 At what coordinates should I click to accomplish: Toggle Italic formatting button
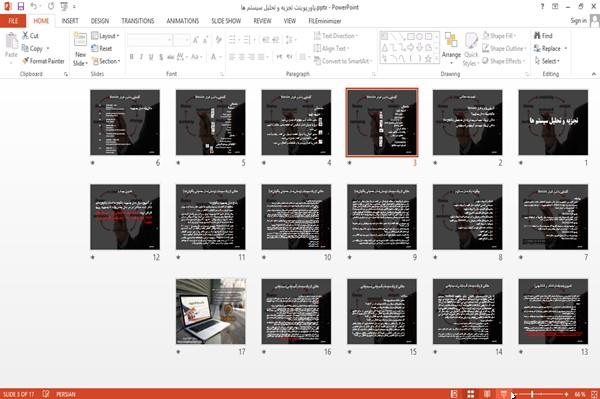tap(141, 57)
